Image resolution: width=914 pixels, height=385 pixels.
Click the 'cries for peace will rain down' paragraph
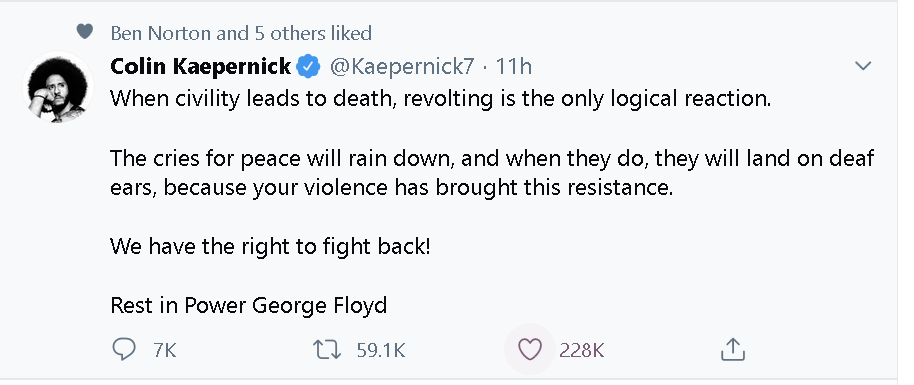[x=493, y=173]
